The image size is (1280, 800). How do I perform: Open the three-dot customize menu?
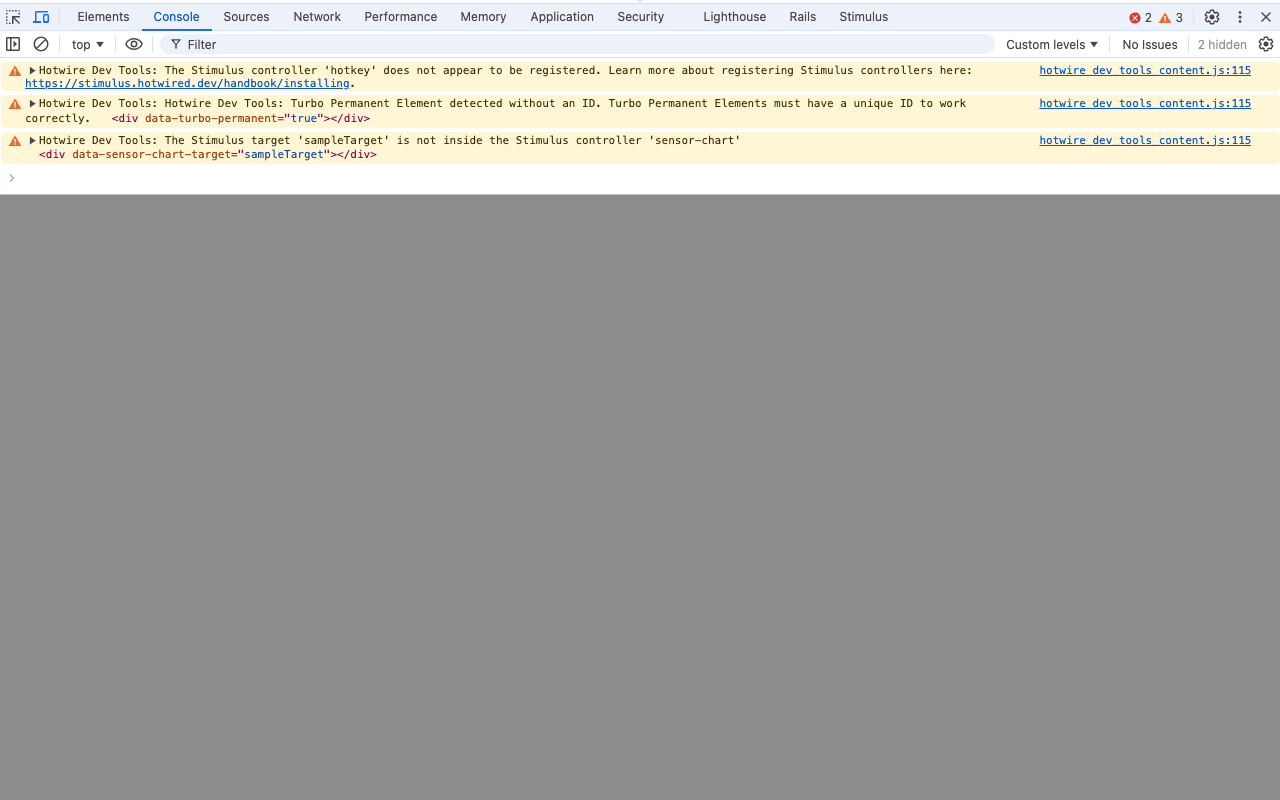coord(1239,17)
